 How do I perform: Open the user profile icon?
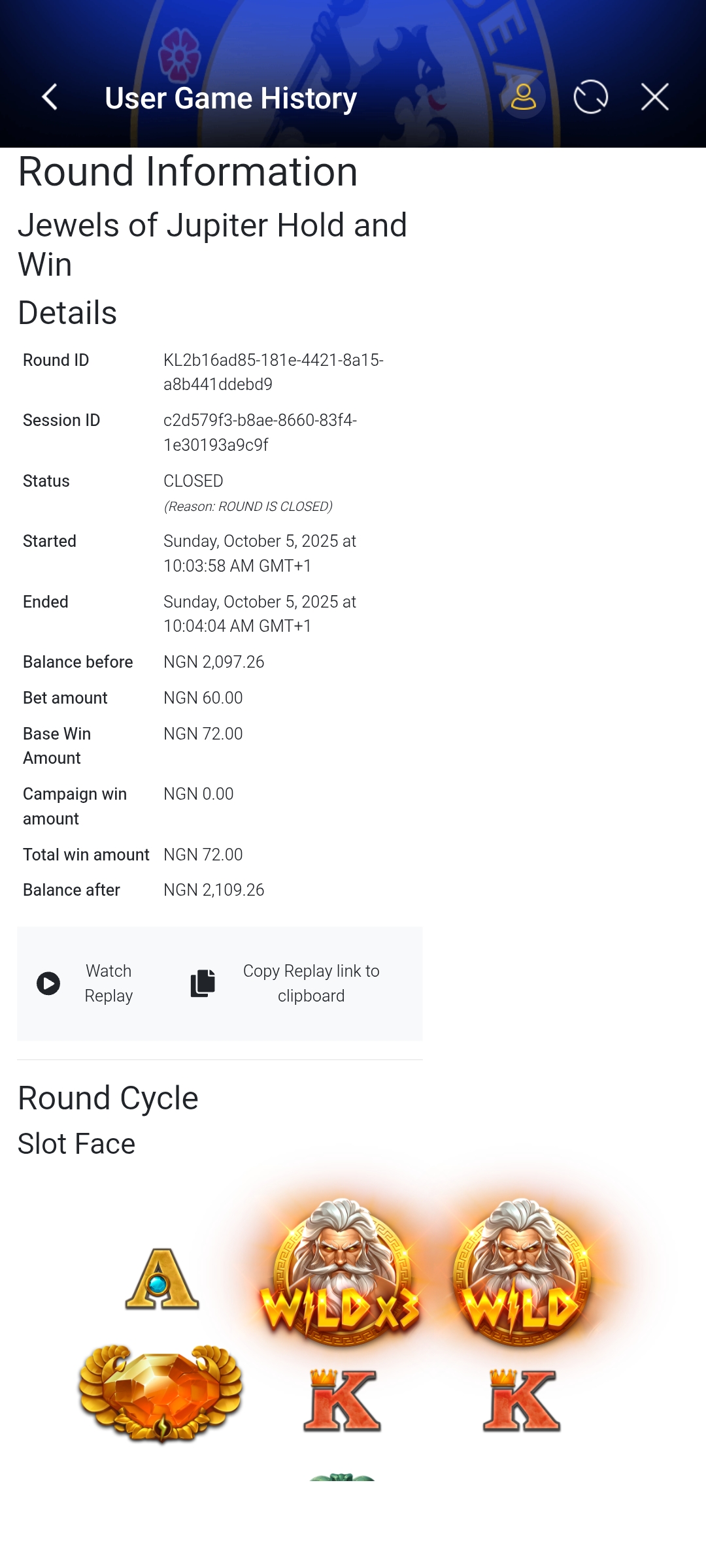[523, 97]
